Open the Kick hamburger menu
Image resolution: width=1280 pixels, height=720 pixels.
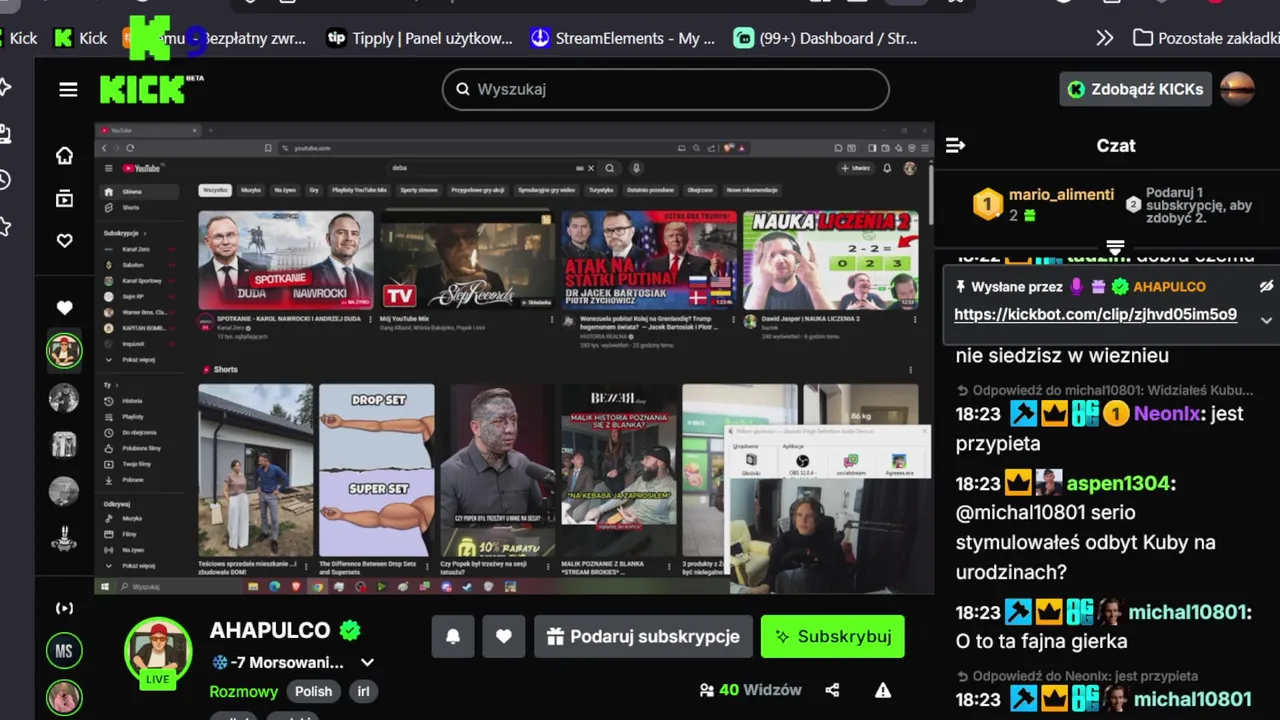(x=68, y=90)
